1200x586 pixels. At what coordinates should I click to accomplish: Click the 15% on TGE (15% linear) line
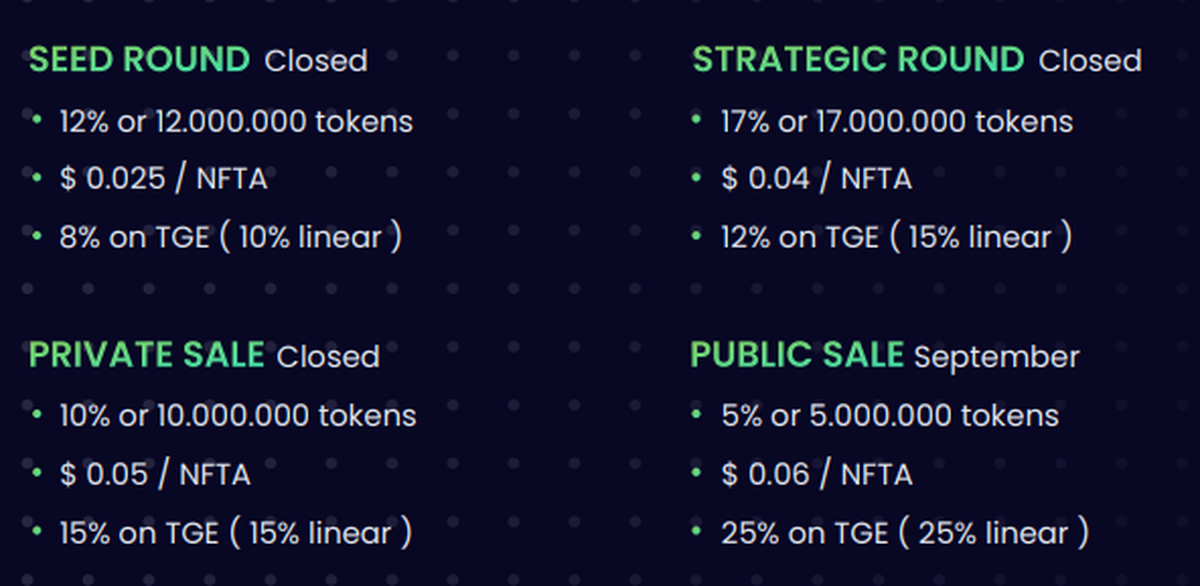click(235, 533)
